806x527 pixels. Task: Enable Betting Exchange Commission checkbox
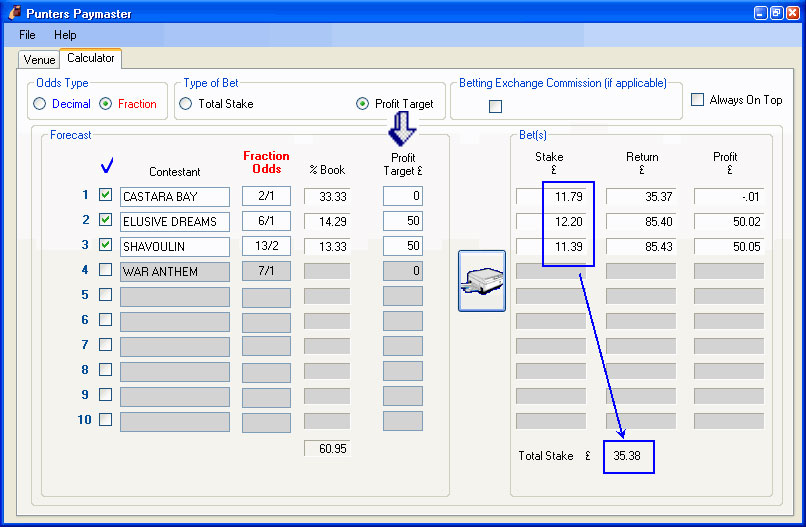coord(495,106)
